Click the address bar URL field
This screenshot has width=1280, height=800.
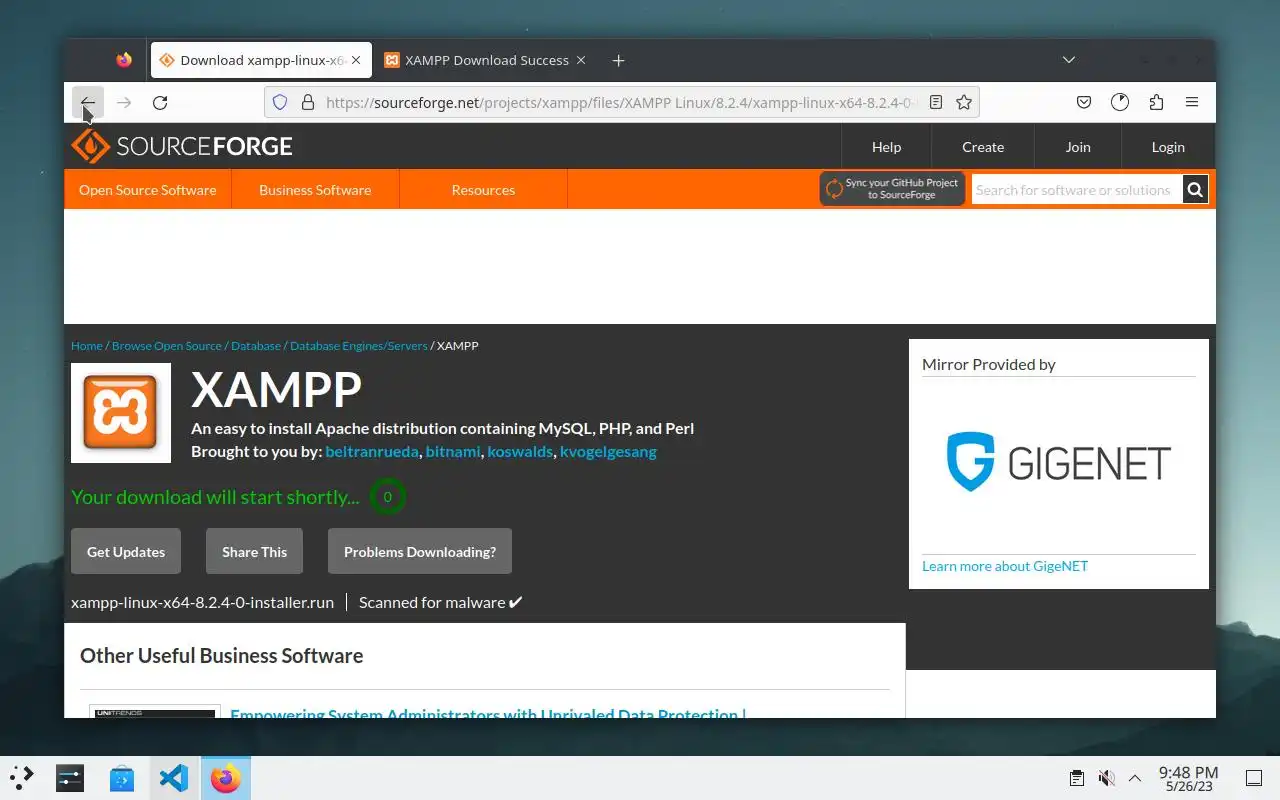click(620, 102)
